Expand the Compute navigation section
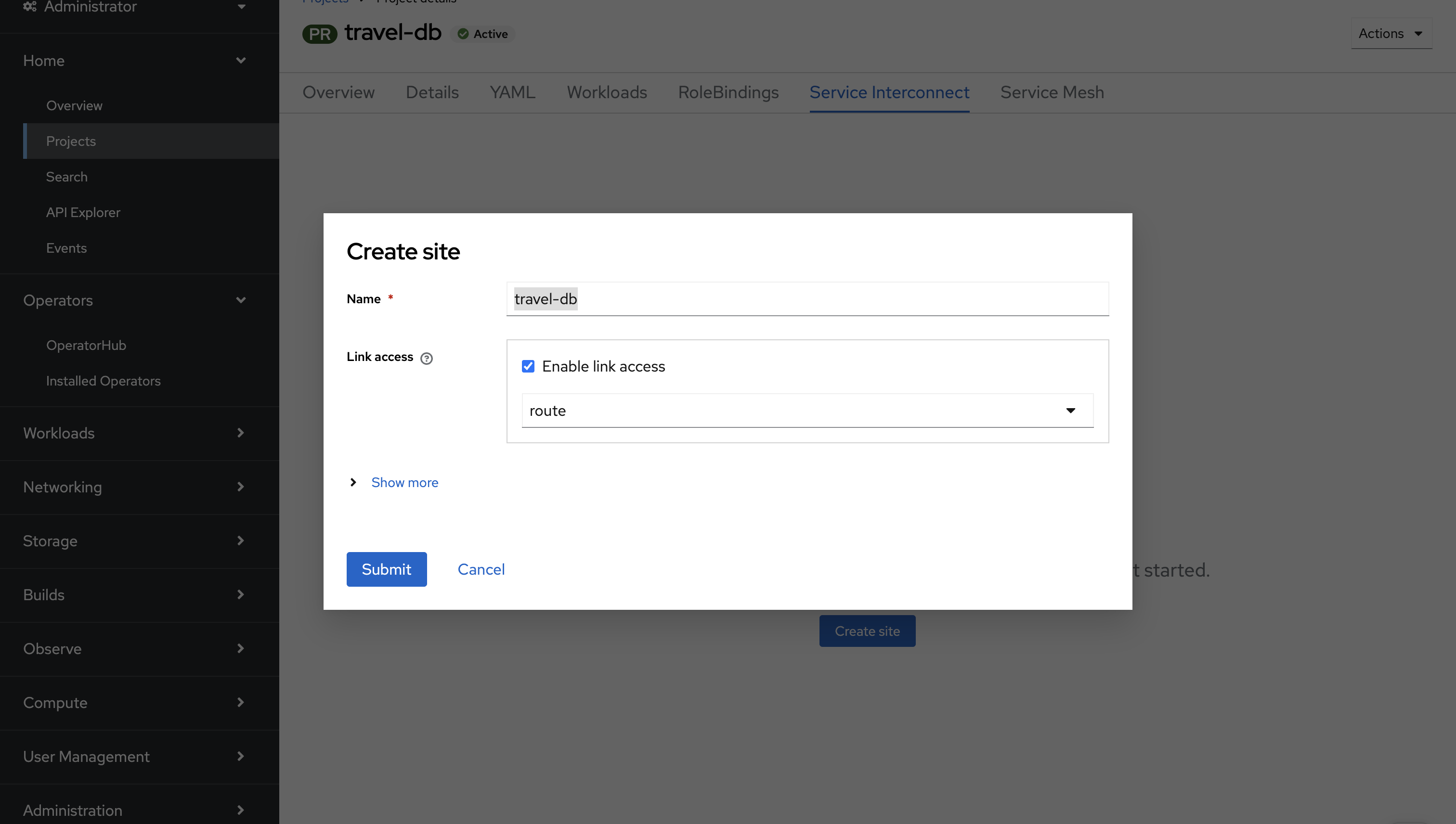 click(139, 702)
